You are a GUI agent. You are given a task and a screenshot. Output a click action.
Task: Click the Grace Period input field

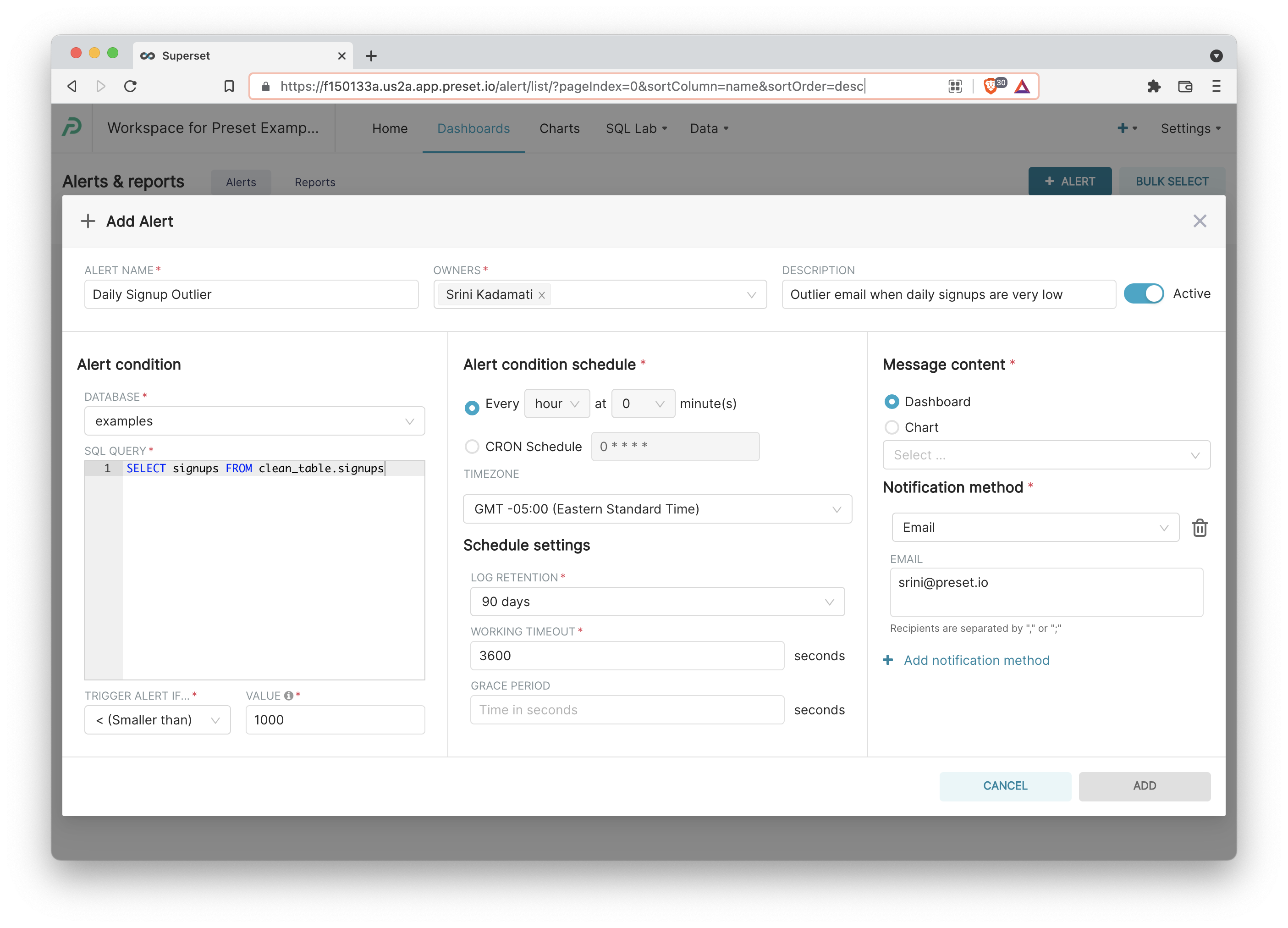point(627,710)
